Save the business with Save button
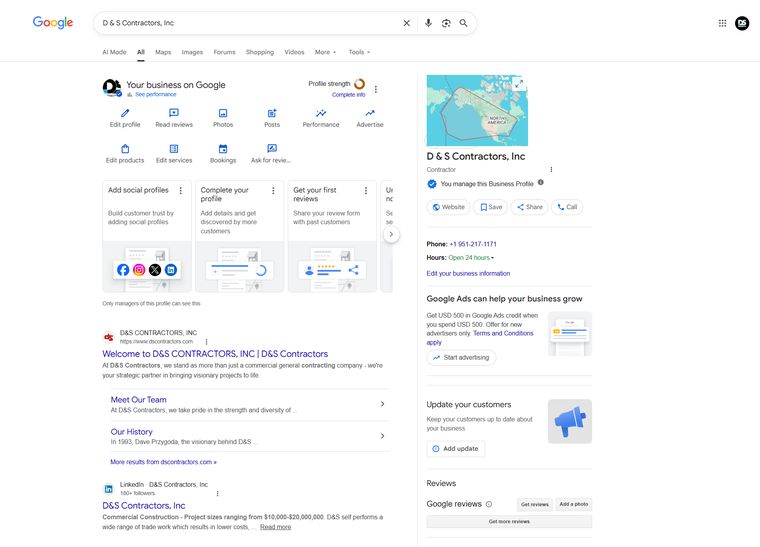The height and width of the screenshot is (547, 760). tap(491, 207)
